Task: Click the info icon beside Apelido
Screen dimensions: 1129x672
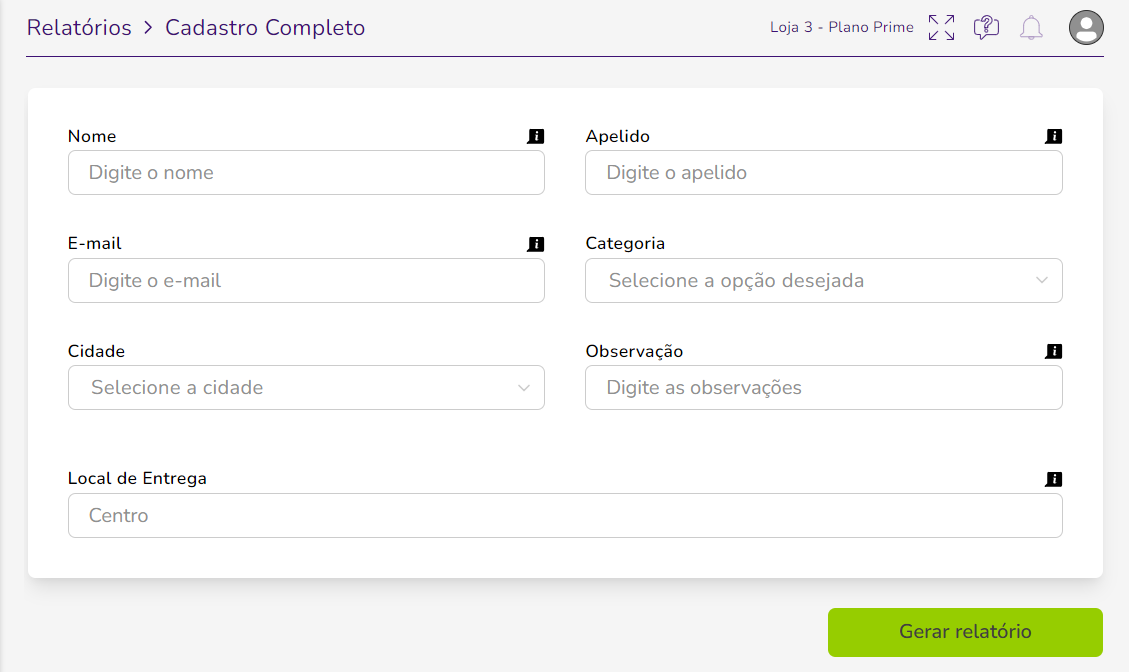Action: (x=1053, y=136)
